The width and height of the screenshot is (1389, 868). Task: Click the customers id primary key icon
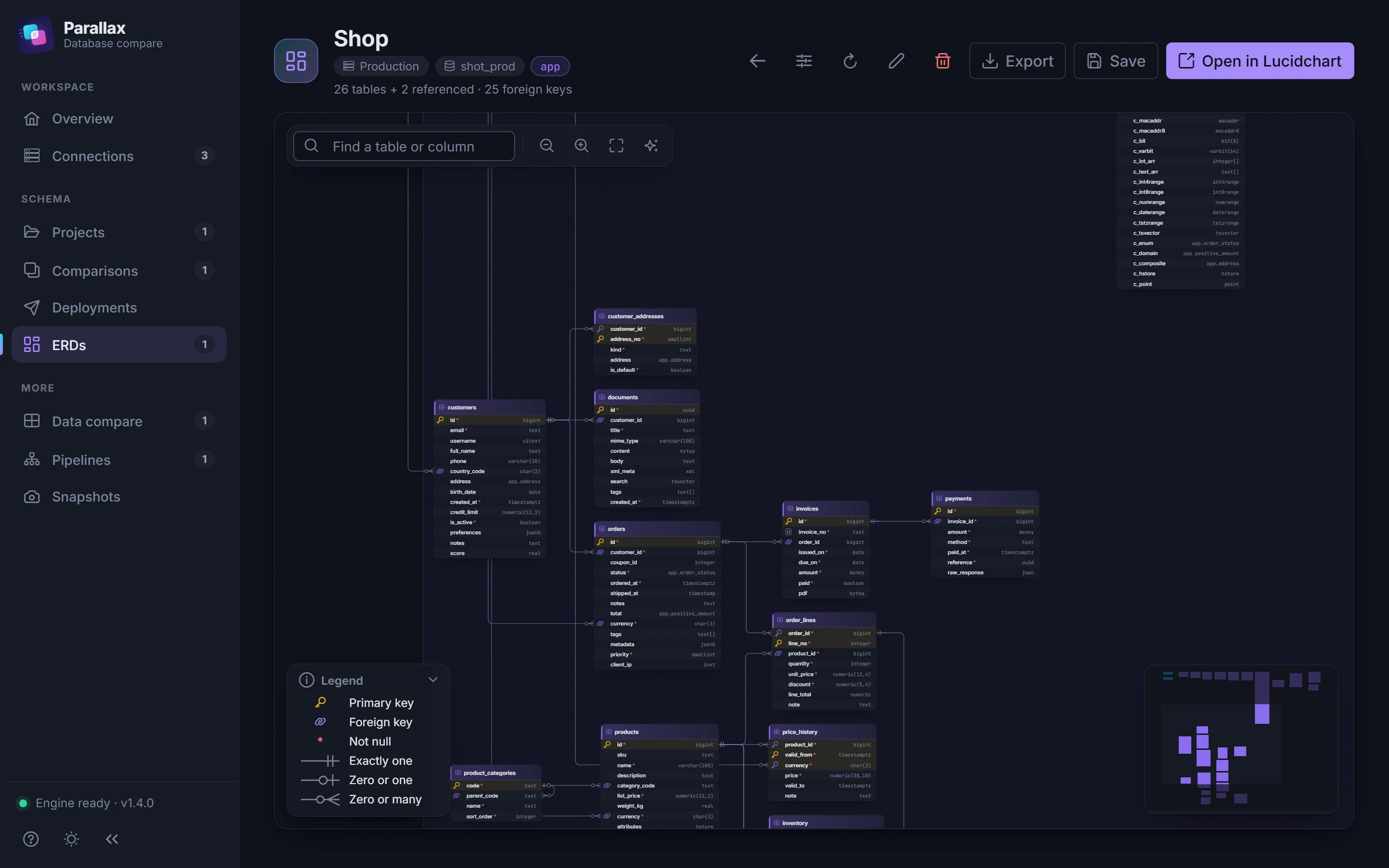click(440, 420)
